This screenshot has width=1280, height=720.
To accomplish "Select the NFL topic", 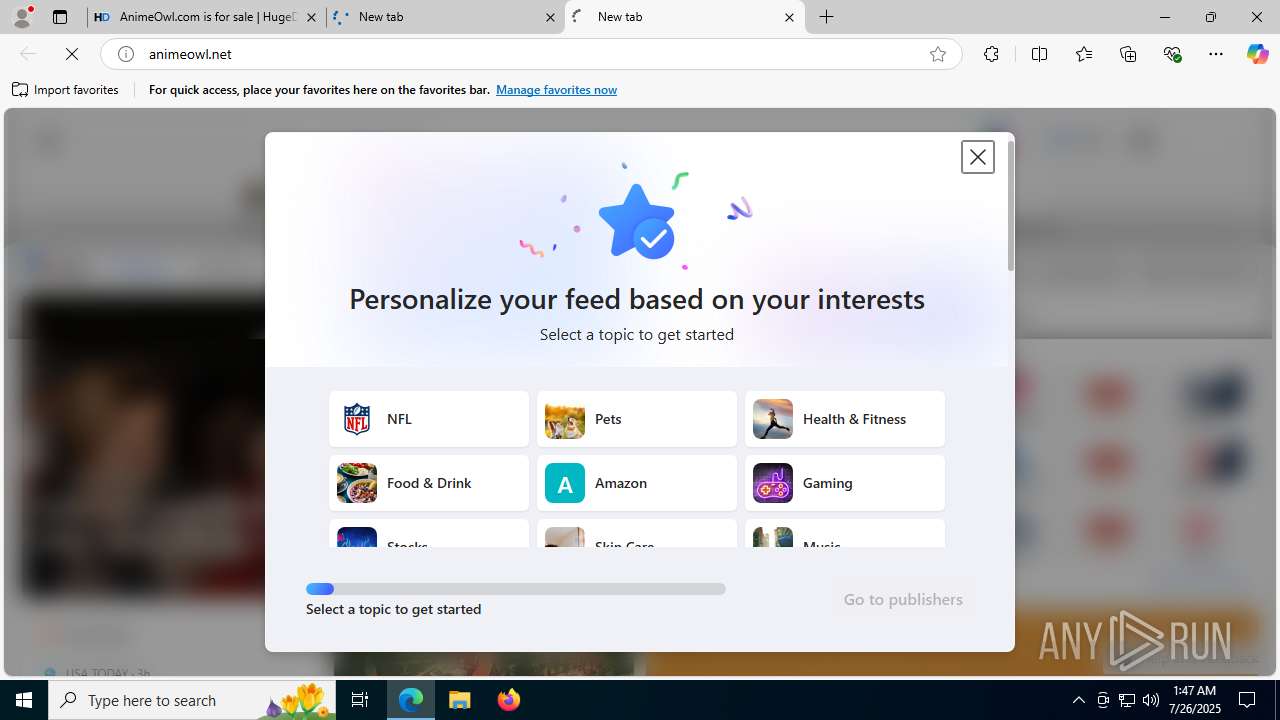I will (429, 419).
